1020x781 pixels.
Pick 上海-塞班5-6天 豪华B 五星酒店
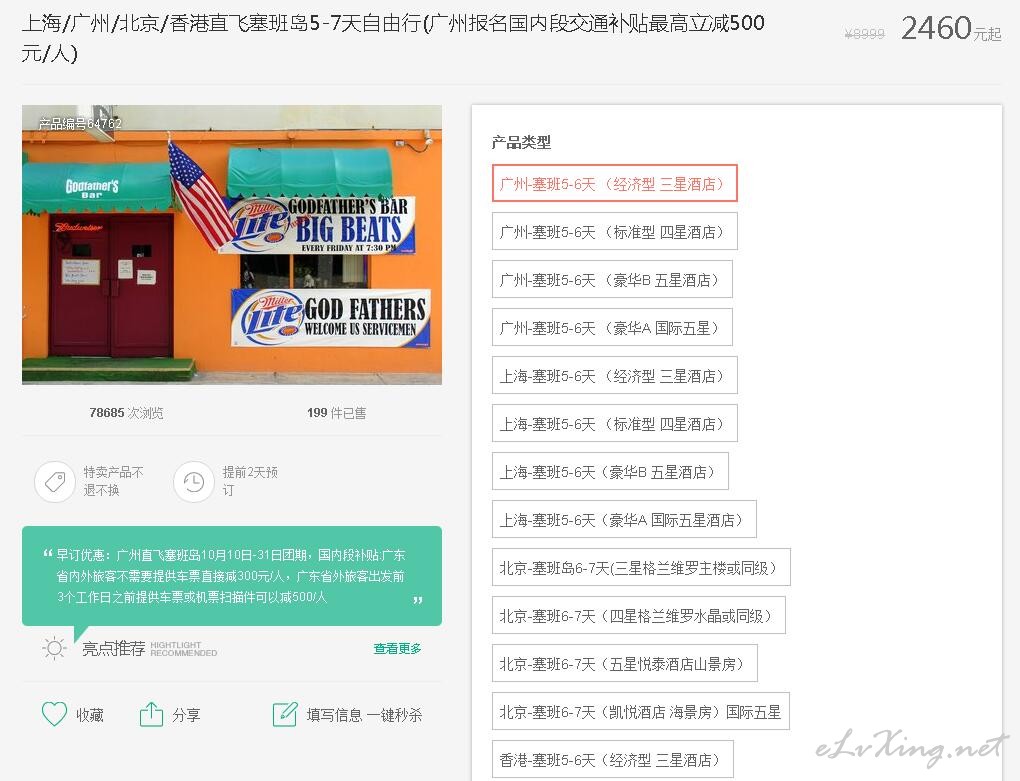coord(610,472)
